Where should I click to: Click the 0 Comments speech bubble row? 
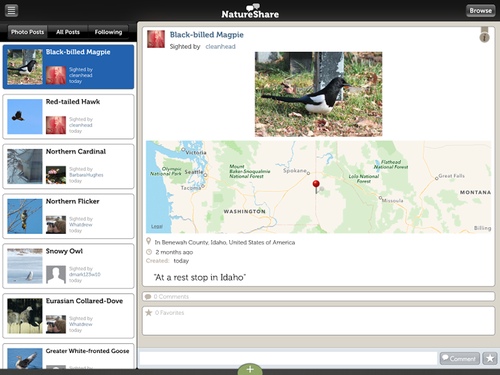[x=318, y=296]
